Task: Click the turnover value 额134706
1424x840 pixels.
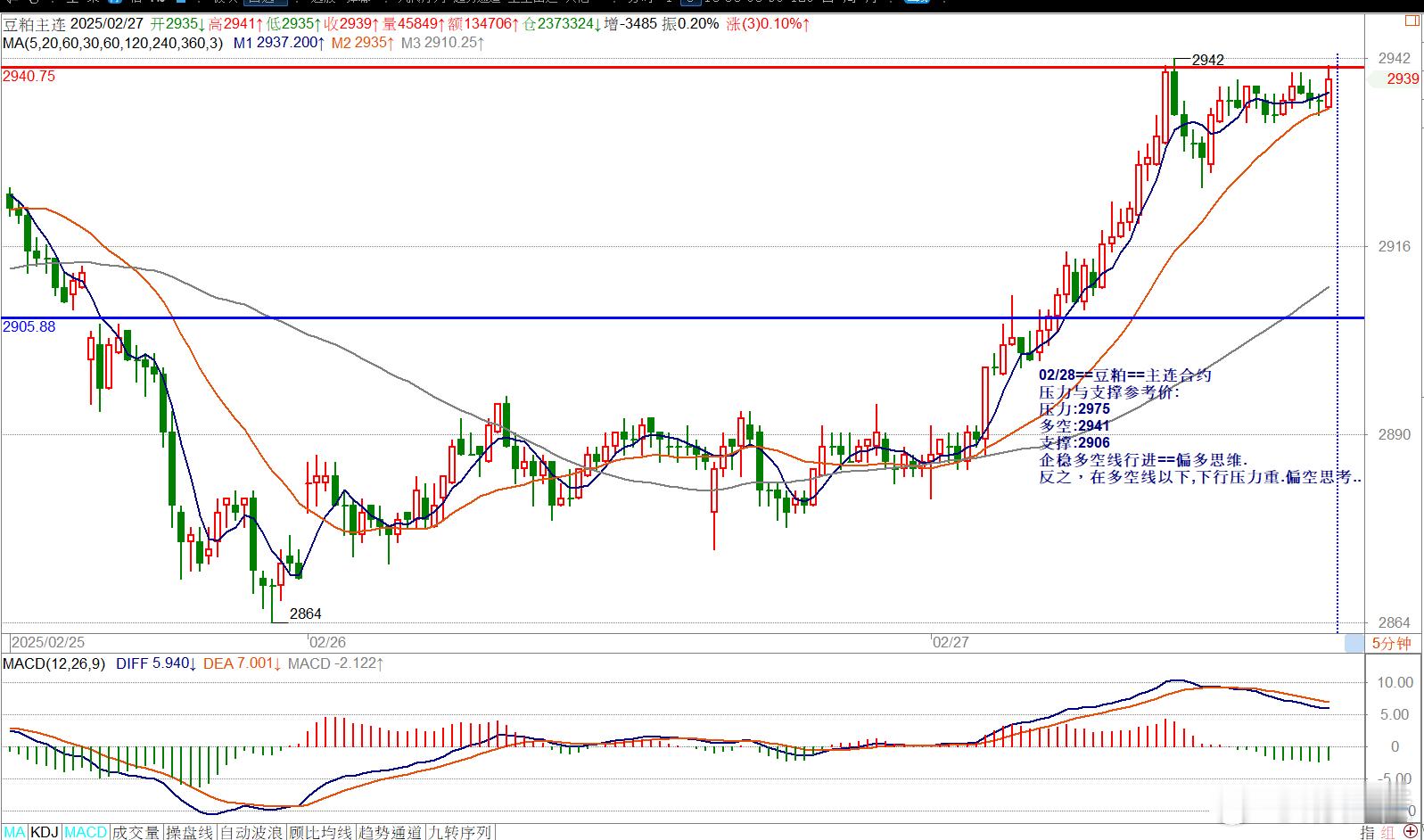Action: point(484,24)
